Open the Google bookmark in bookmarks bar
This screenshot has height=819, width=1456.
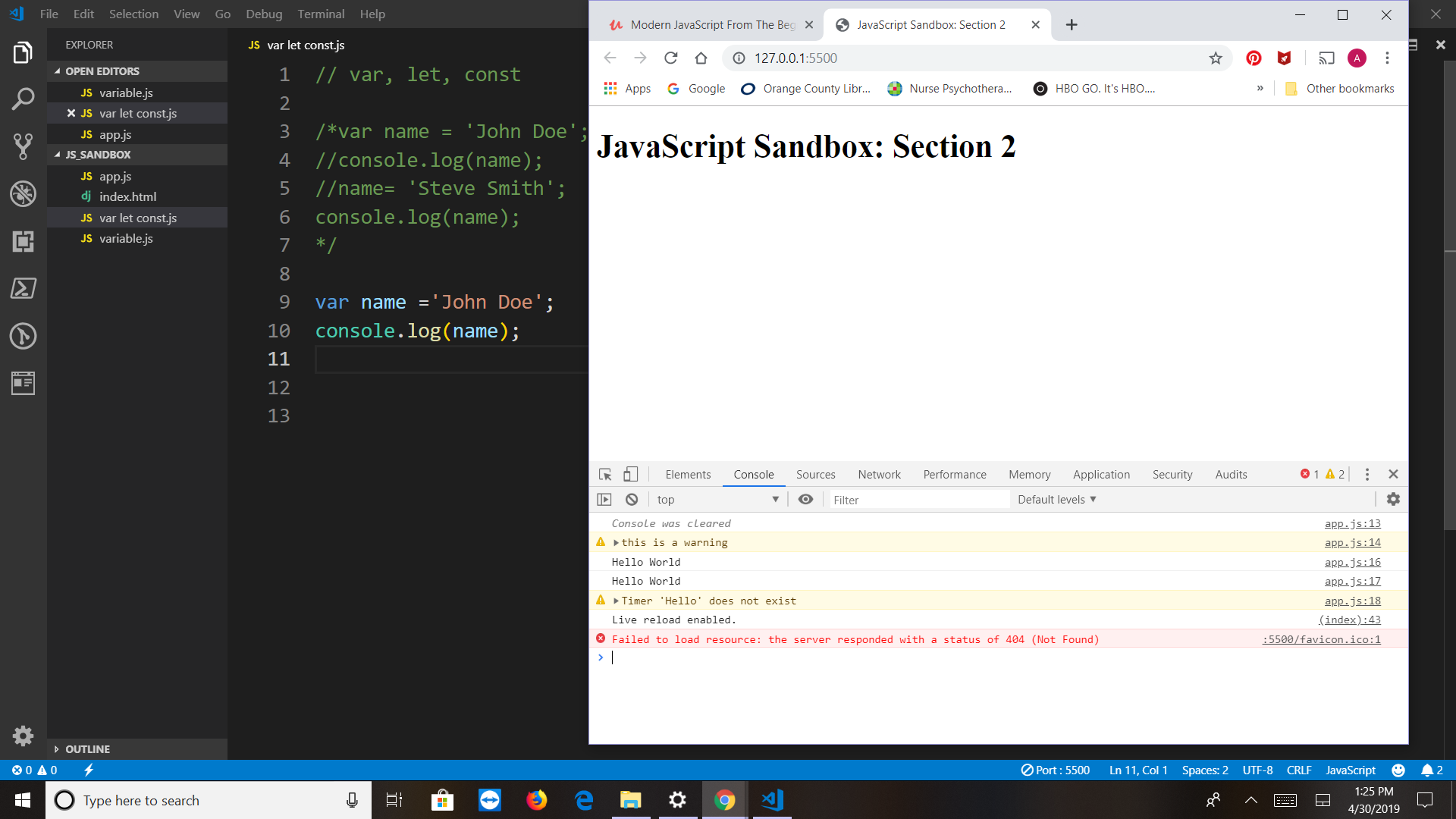(x=695, y=88)
